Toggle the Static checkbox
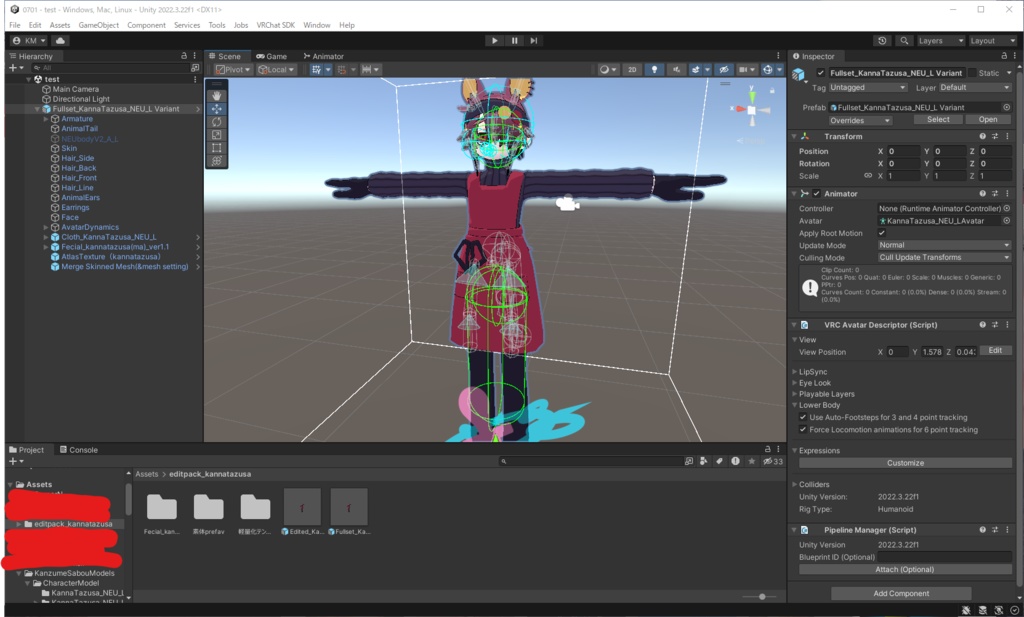 (x=972, y=73)
